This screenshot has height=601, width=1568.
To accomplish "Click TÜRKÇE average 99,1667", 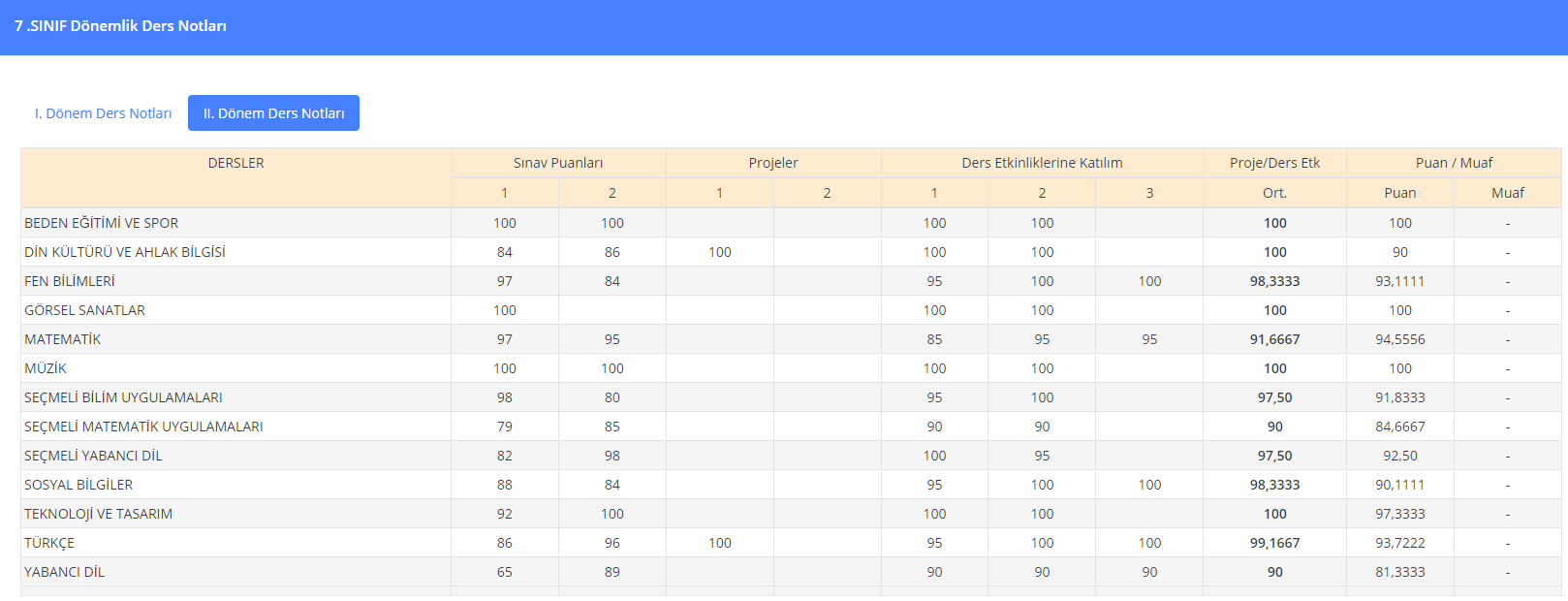I will tap(1274, 543).
